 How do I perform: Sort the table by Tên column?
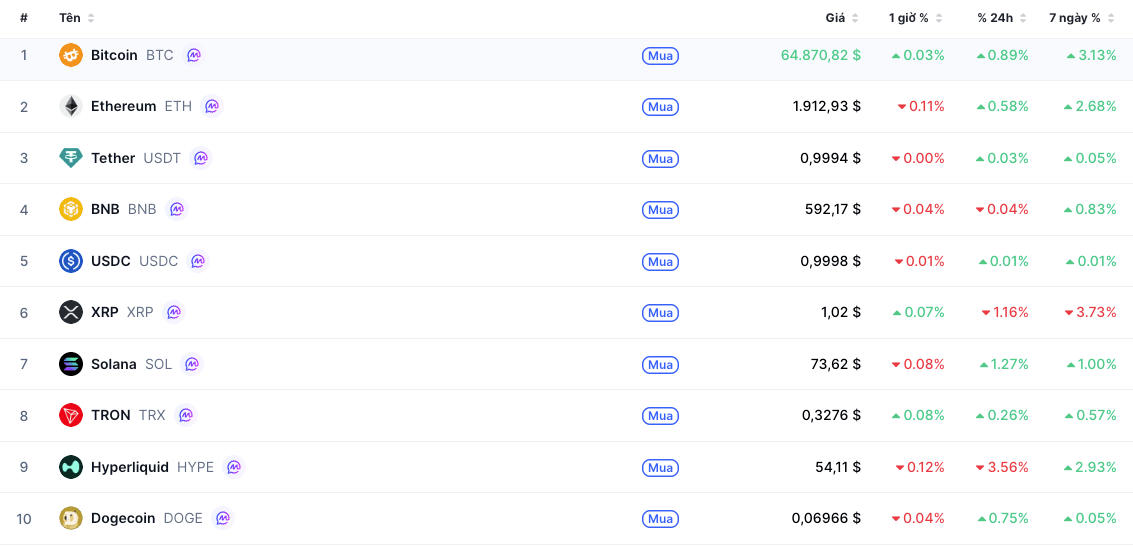[77, 18]
